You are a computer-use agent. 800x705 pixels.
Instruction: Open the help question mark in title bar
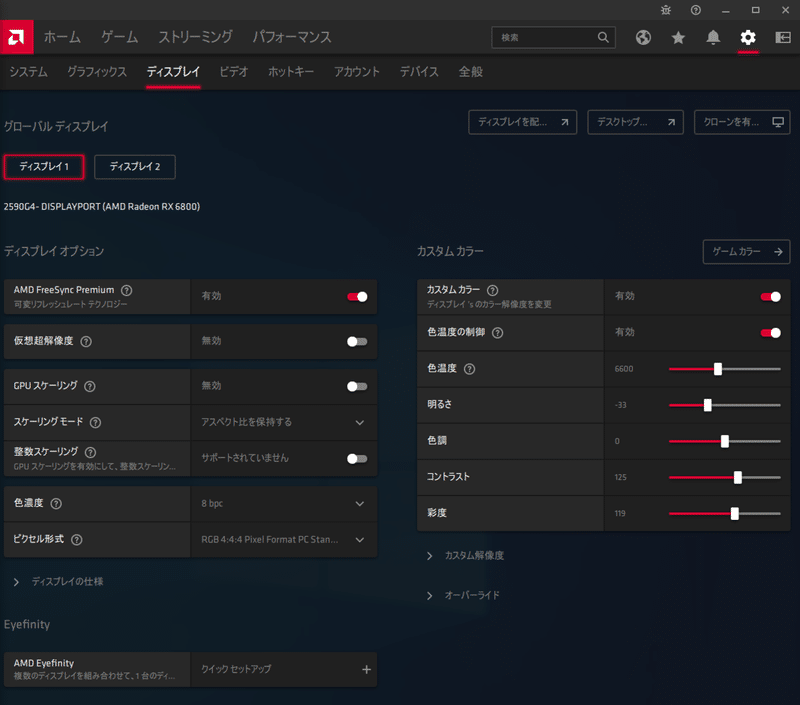tap(695, 10)
